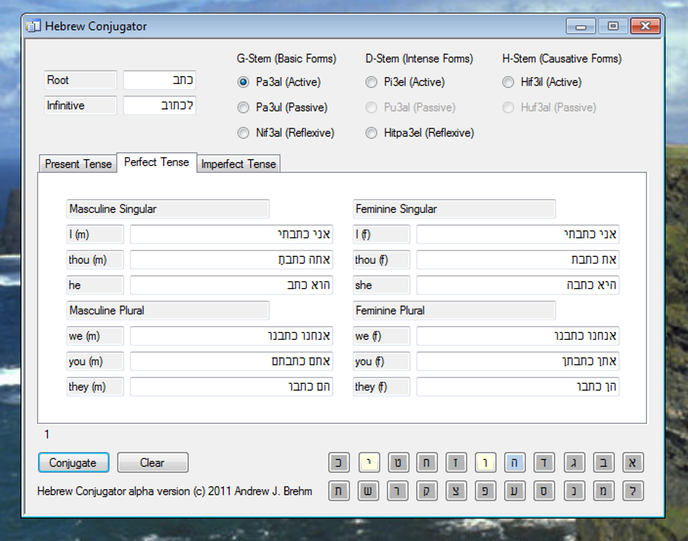Viewport: 688px width, 541px height.
Task: Insert the Pe (פ) letter
Action: coord(485,491)
